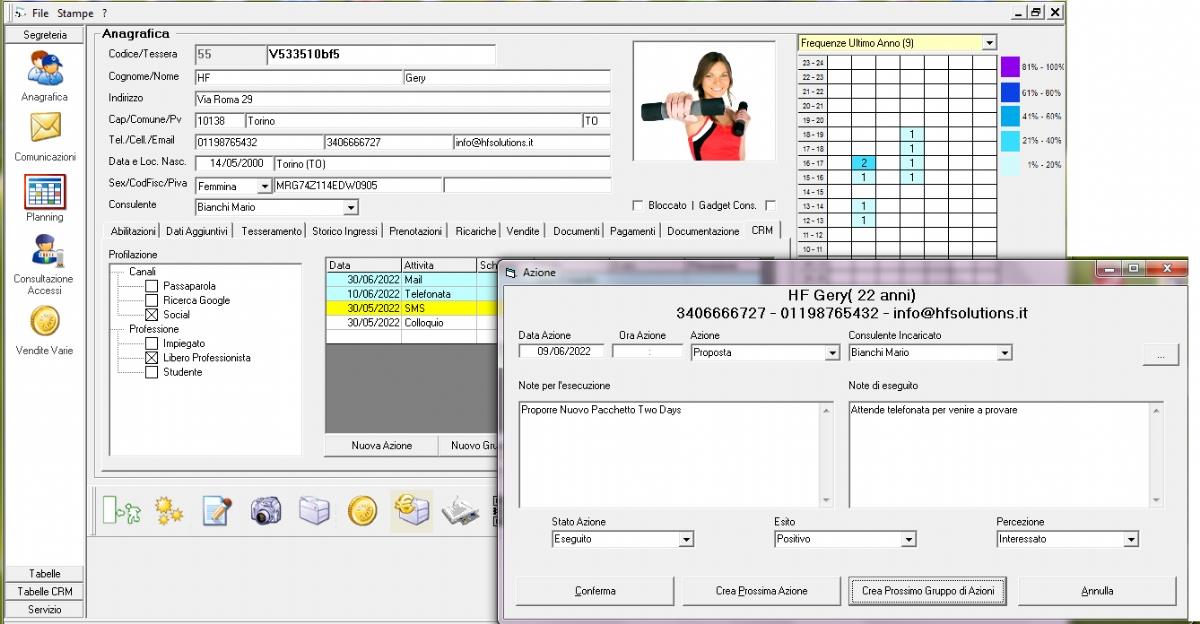Image resolution: width=1200 pixels, height=624 pixels.
Task: Switch to the Tesseramento tab
Action: [271, 231]
